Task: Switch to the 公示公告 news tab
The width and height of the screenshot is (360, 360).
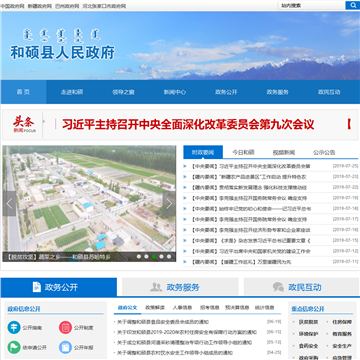Action: 324,152
